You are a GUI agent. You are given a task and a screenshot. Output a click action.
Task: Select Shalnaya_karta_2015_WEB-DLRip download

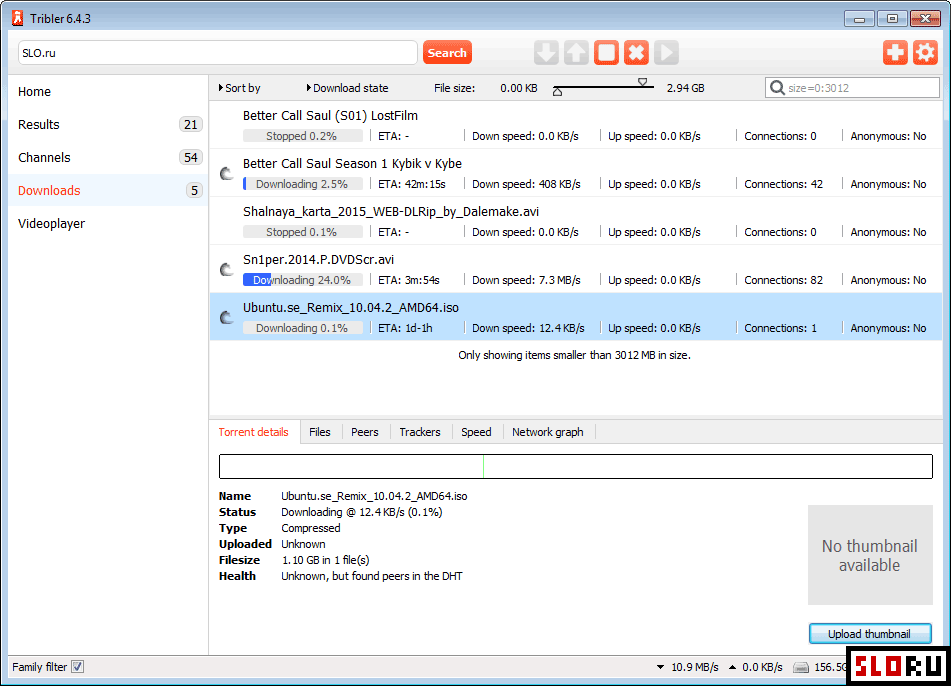click(x=576, y=221)
